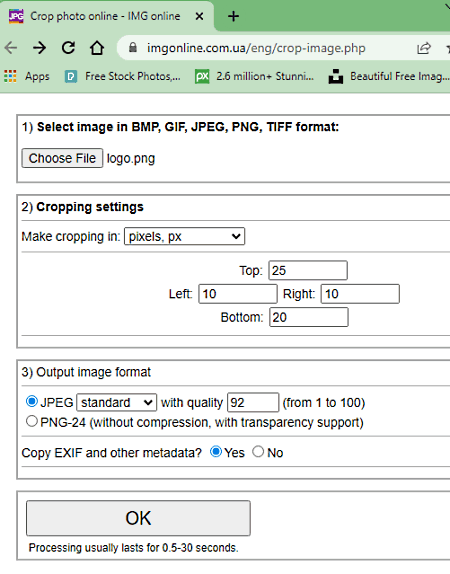The height and width of the screenshot is (574, 450).
Task: Open the Beautiful Free Images bookmark
Action: pos(389,77)
